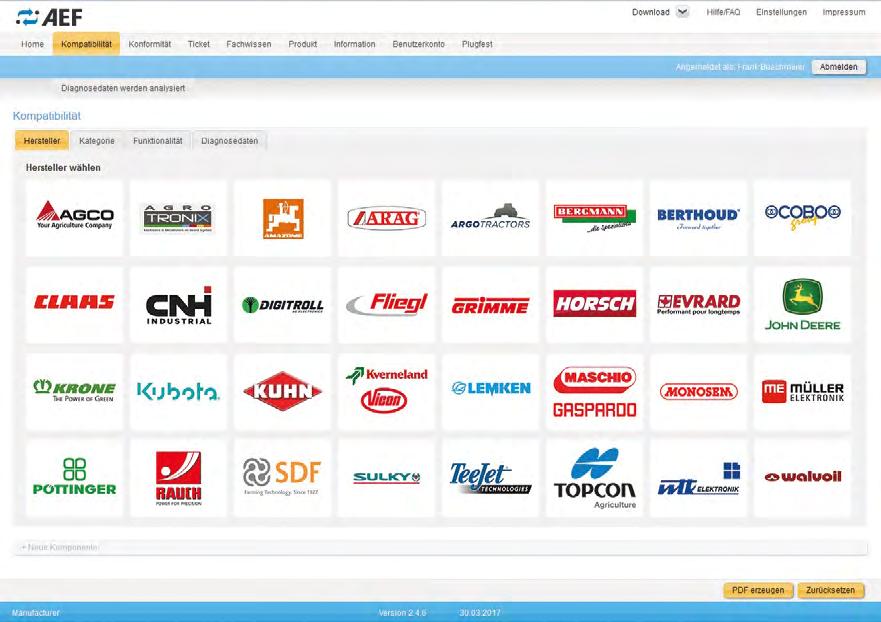Select the Horsch manufacturer tile
The image size is (881, 622).
594,305
